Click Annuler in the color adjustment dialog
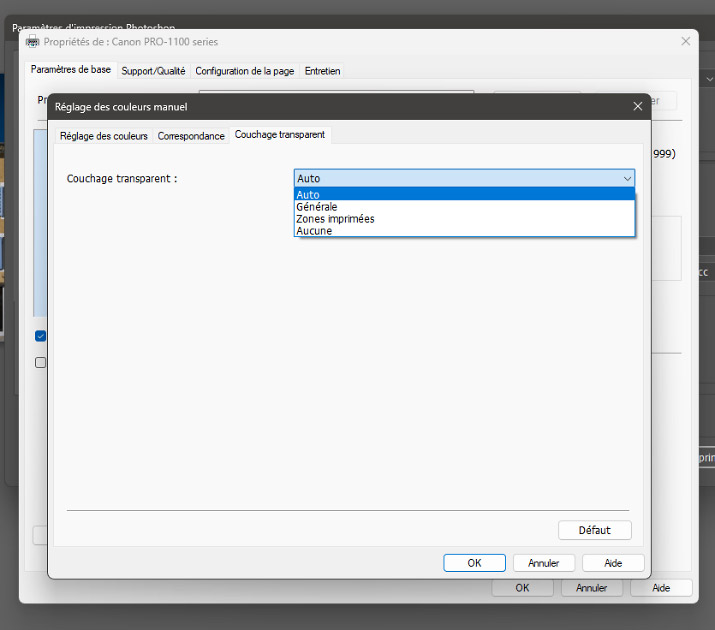Screen dimensions: 715x630 [544, 563]
